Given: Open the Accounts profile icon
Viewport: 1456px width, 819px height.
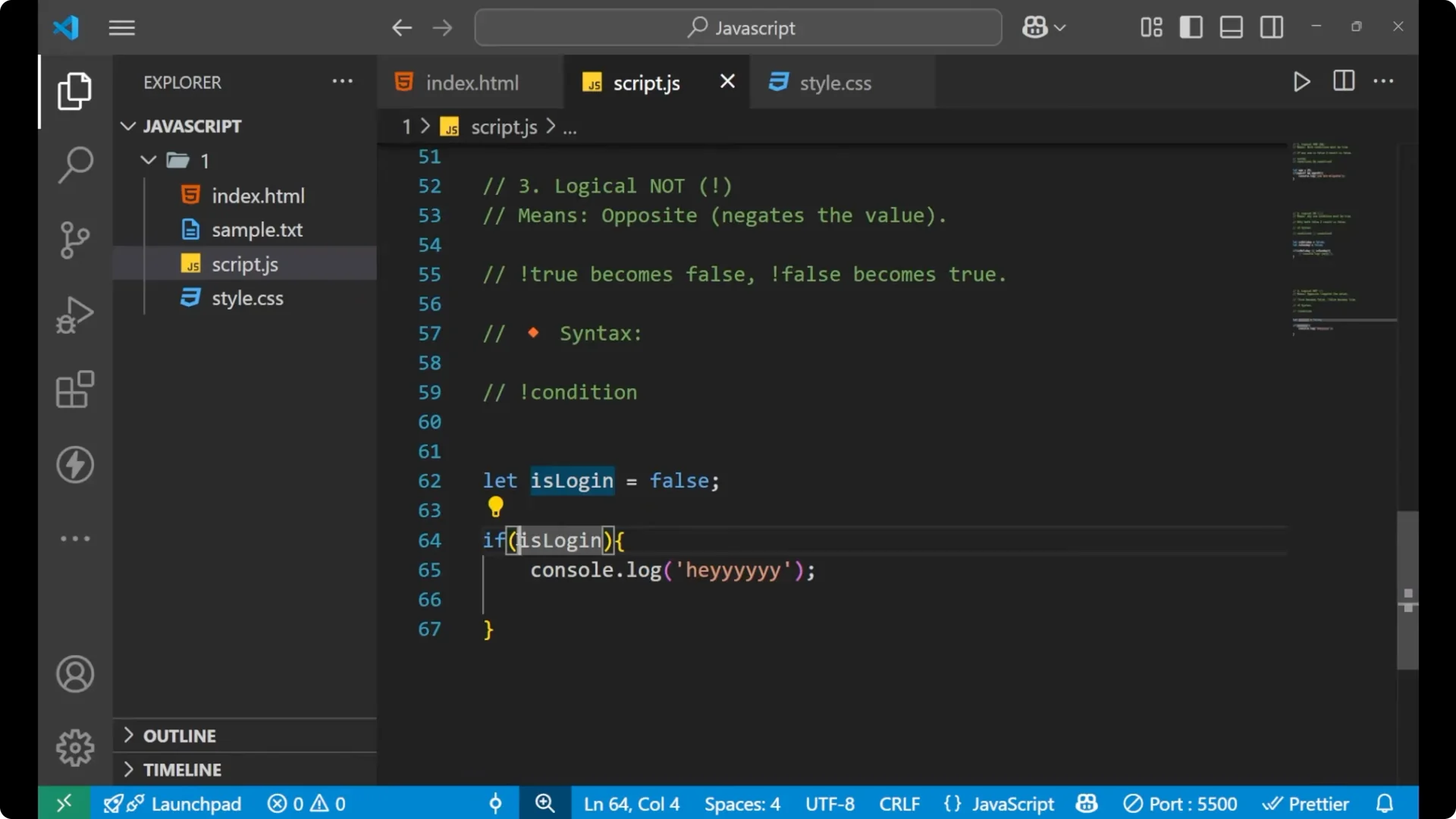Looking at the screenshot, I should [74, 674].
